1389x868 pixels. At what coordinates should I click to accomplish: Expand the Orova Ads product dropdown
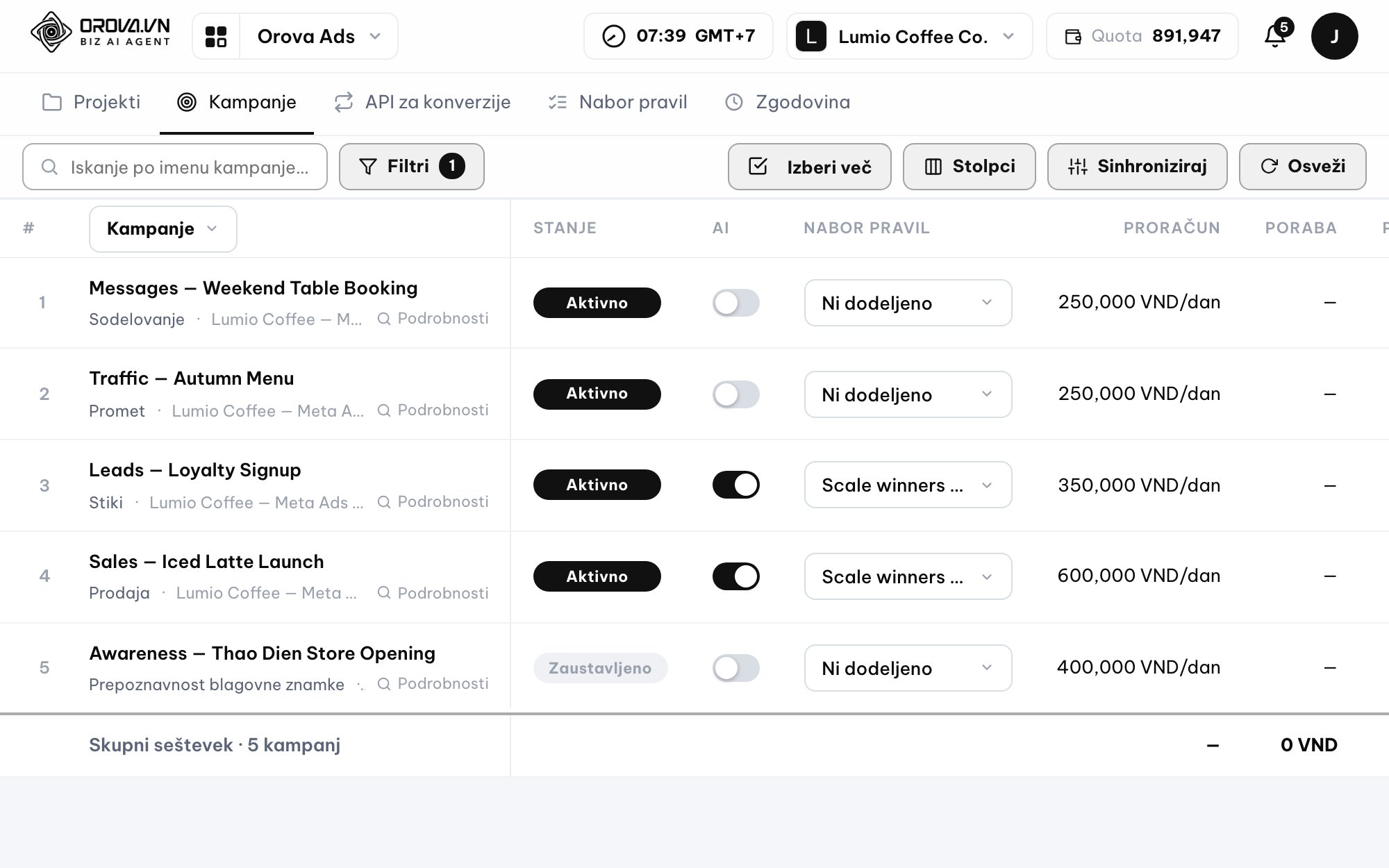[319, 36]
